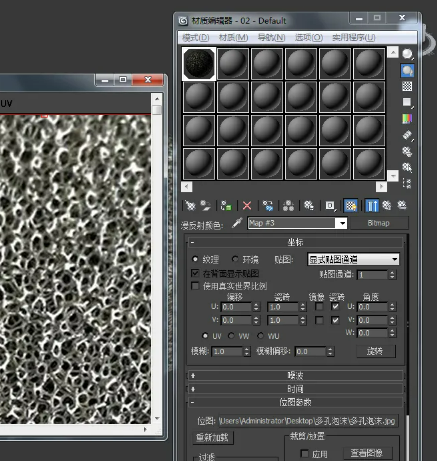Click UV image window scroll down arrow
Viewport: 437px width, 461px height.
tap(157, 418)
